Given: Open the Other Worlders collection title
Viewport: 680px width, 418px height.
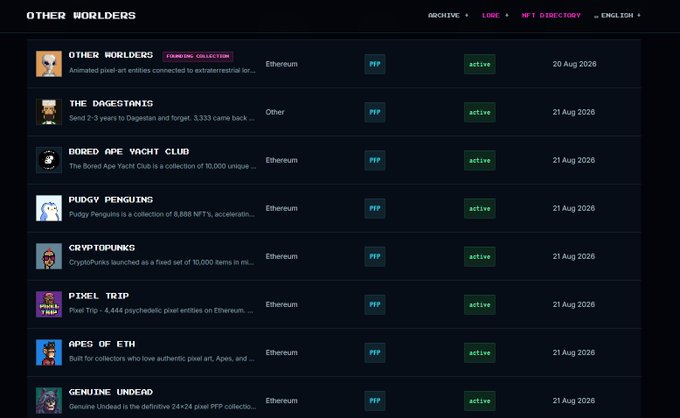Looking at the screenshot, I should tap(111, 55).
